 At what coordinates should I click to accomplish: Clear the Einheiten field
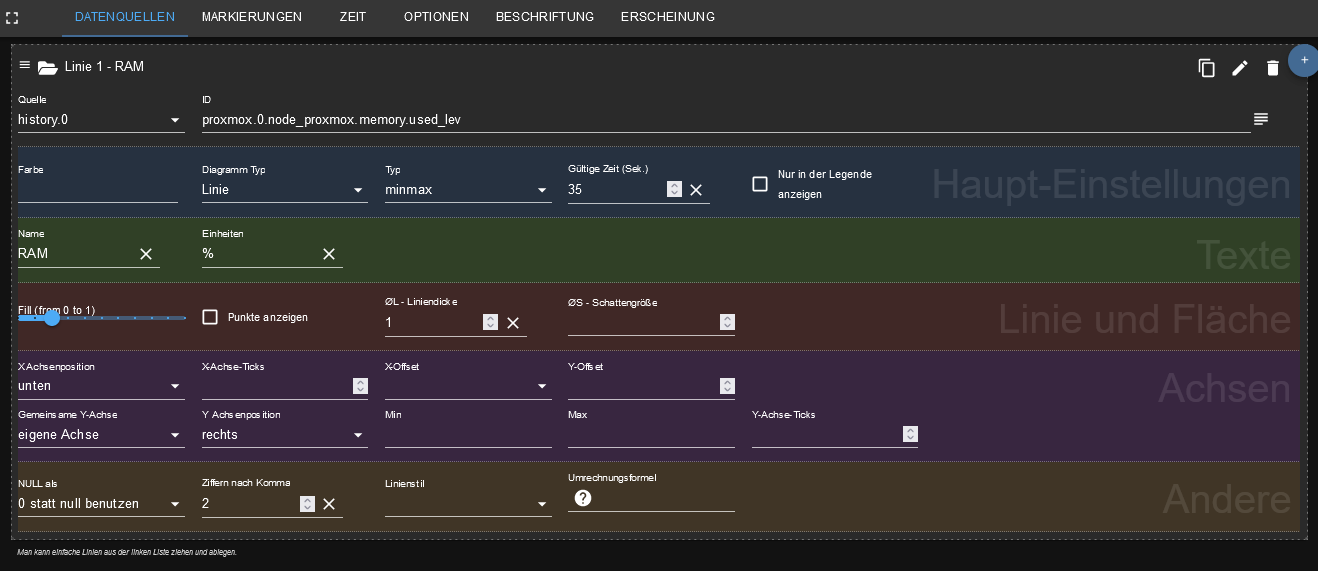point(329,254)
